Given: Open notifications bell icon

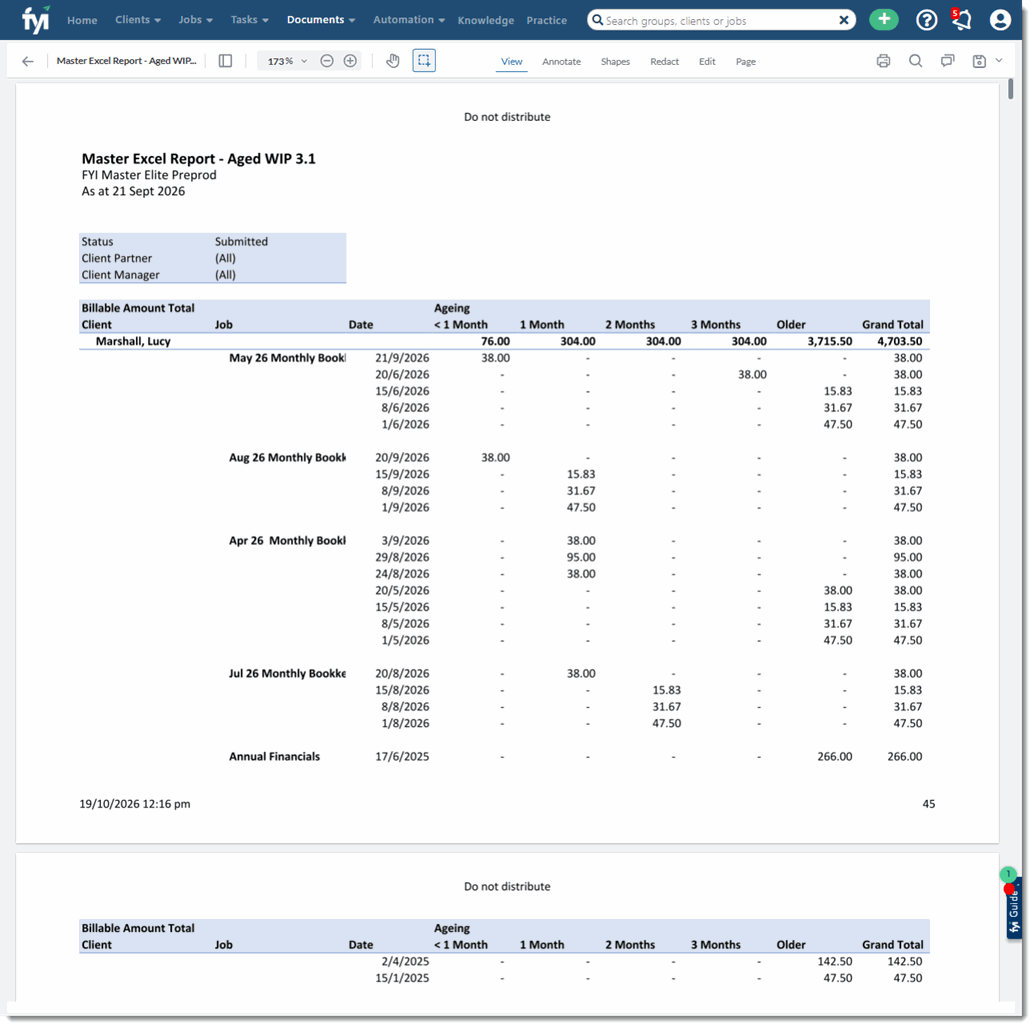Looking at the screenshot, I should (961, 20).
